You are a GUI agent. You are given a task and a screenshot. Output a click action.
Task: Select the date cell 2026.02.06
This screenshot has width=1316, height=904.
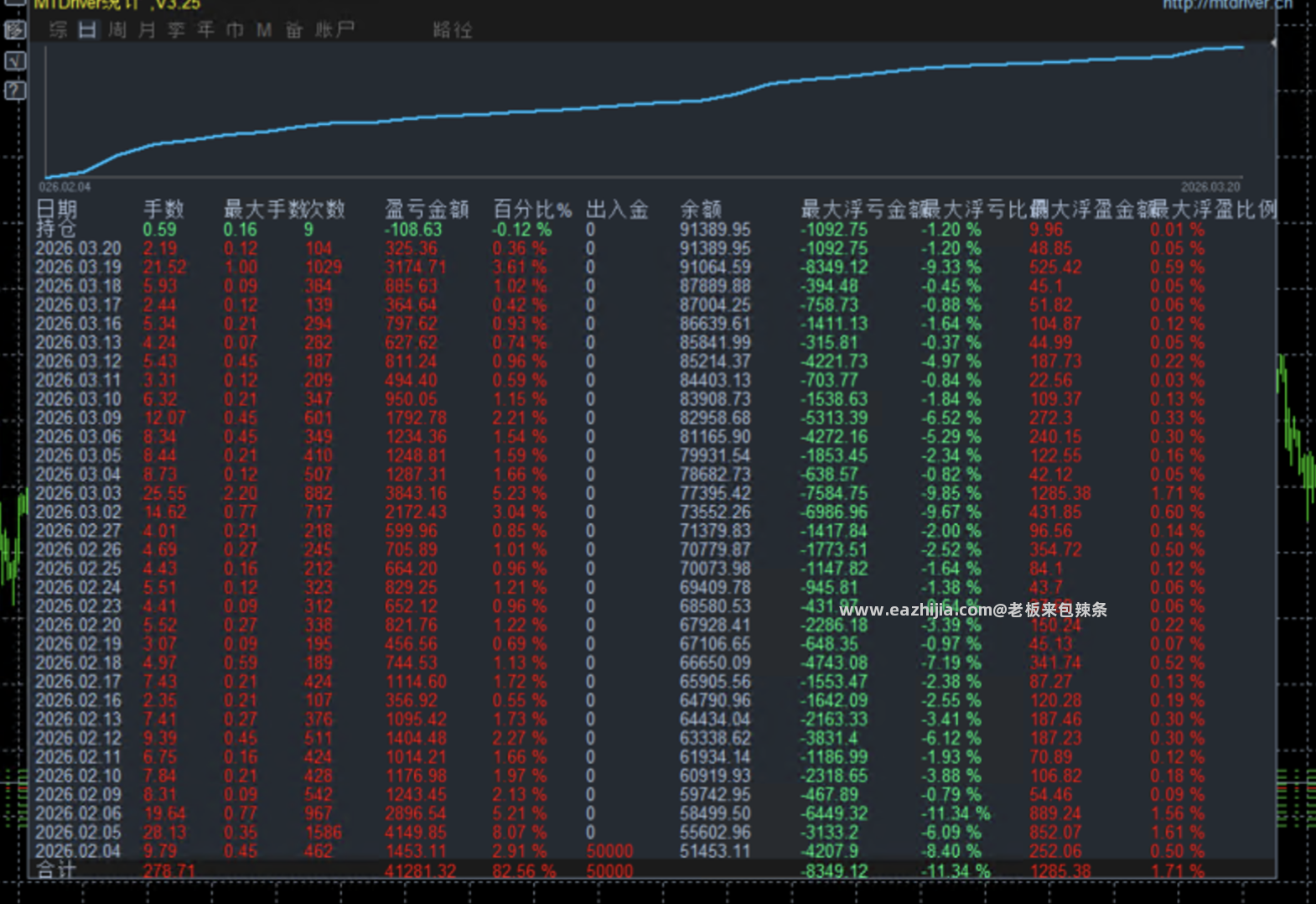pos(78,813)
